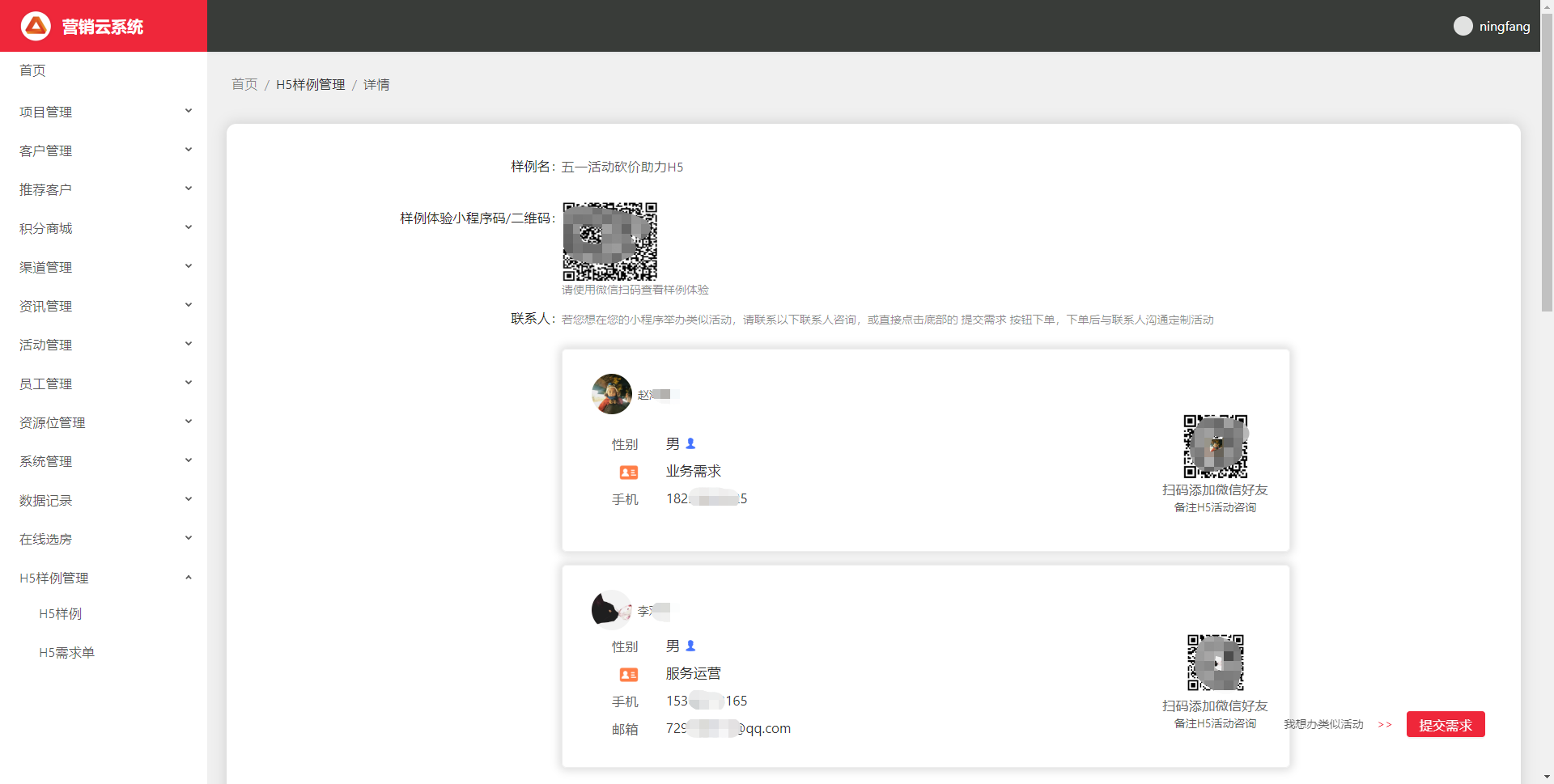Click the 提交需求 button
1554x784 pixels.
[x=1446, y=725]
